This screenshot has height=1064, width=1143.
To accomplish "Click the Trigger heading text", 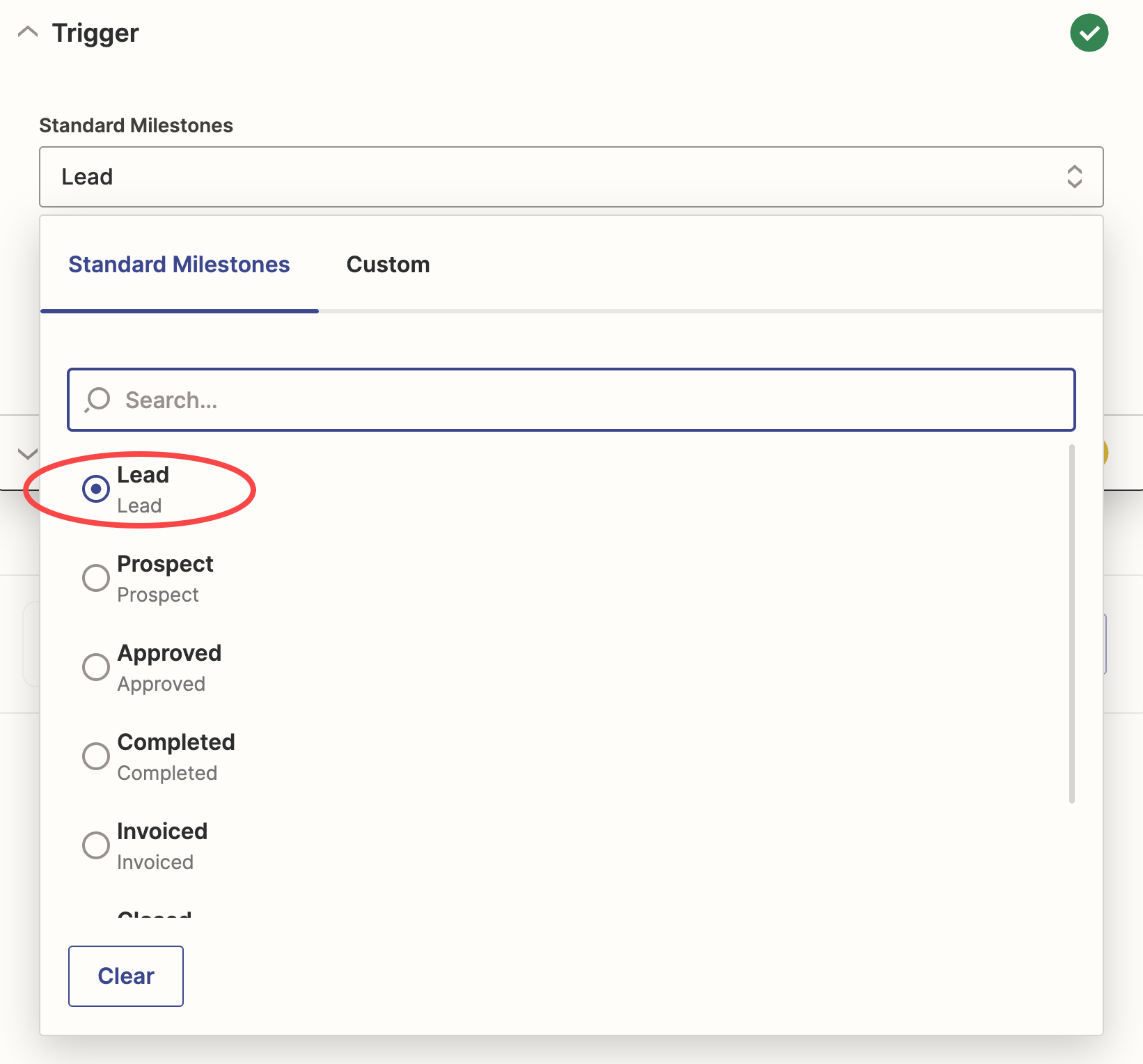I will pos(95,33).
